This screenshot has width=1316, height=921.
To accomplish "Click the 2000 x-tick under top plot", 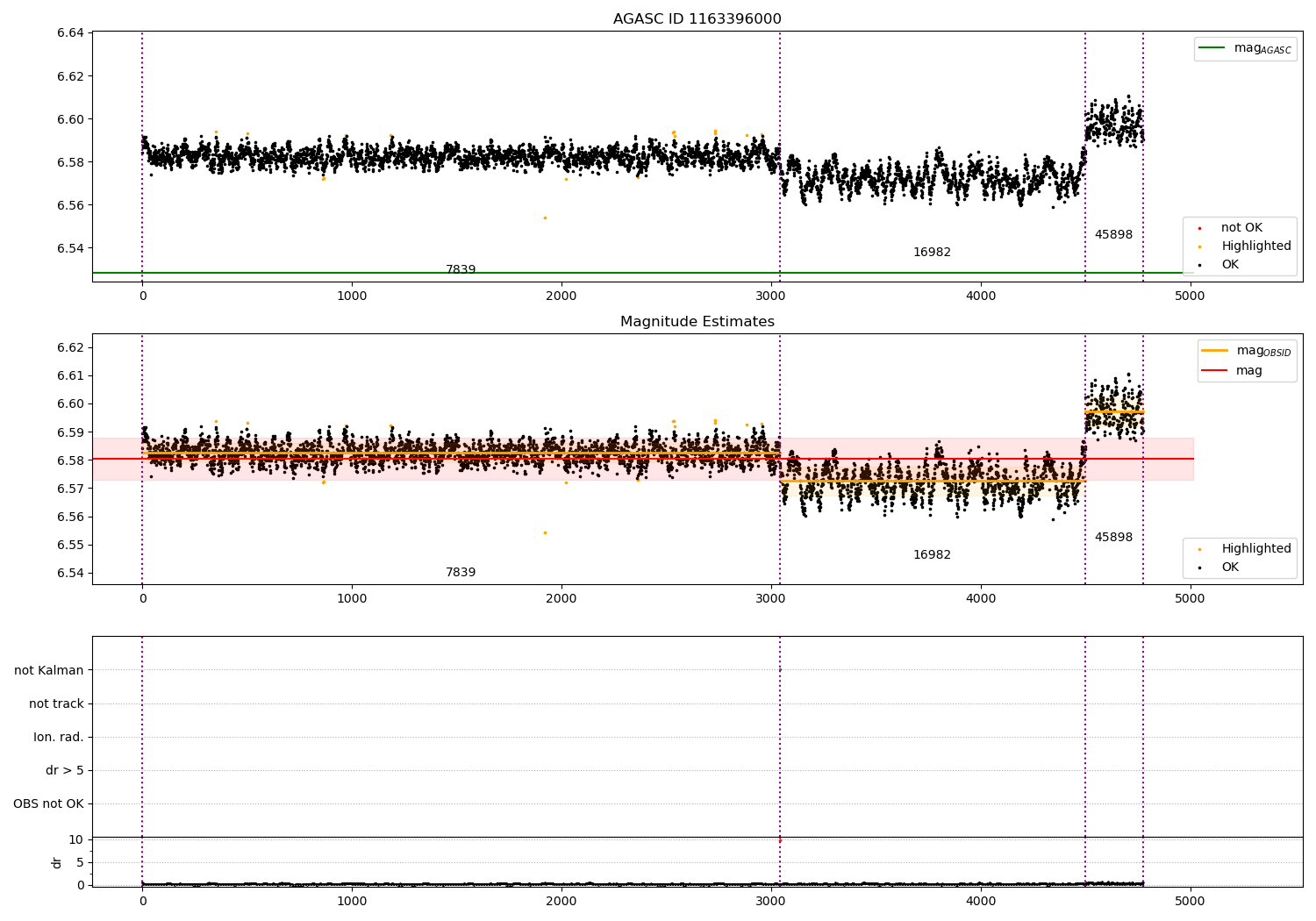I will click(561, 296).
